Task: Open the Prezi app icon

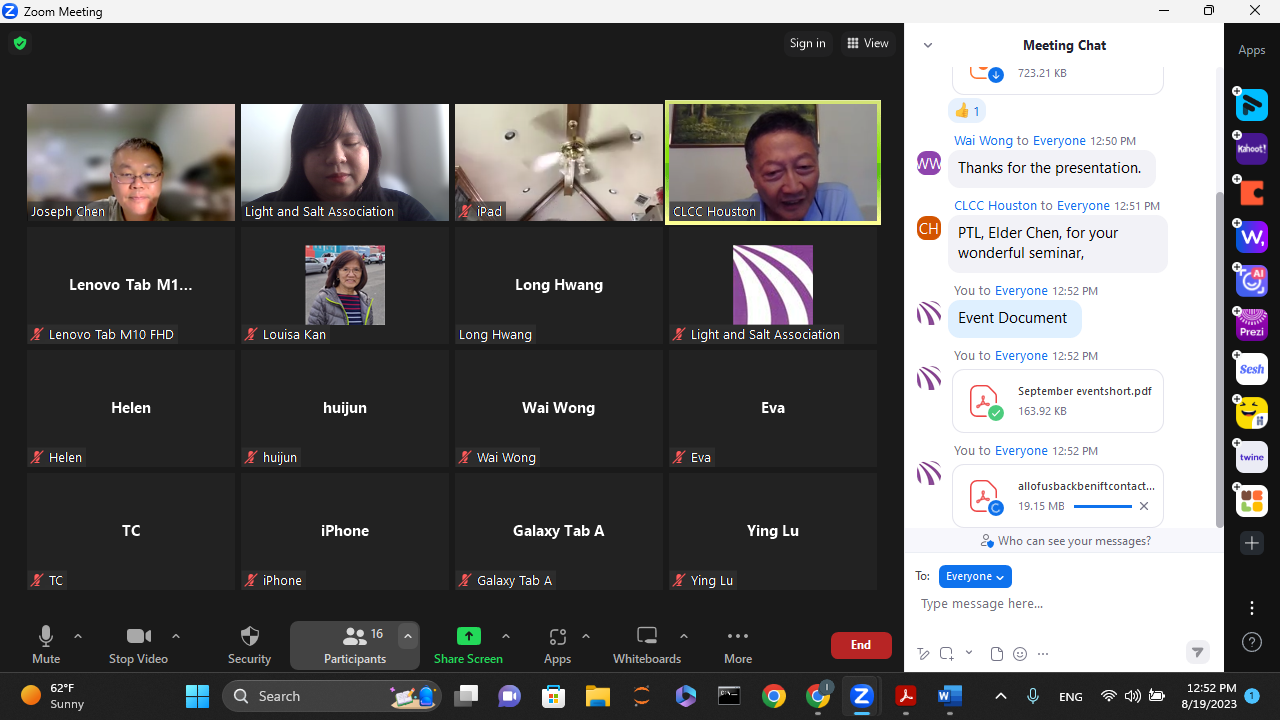Action: 1252,325
